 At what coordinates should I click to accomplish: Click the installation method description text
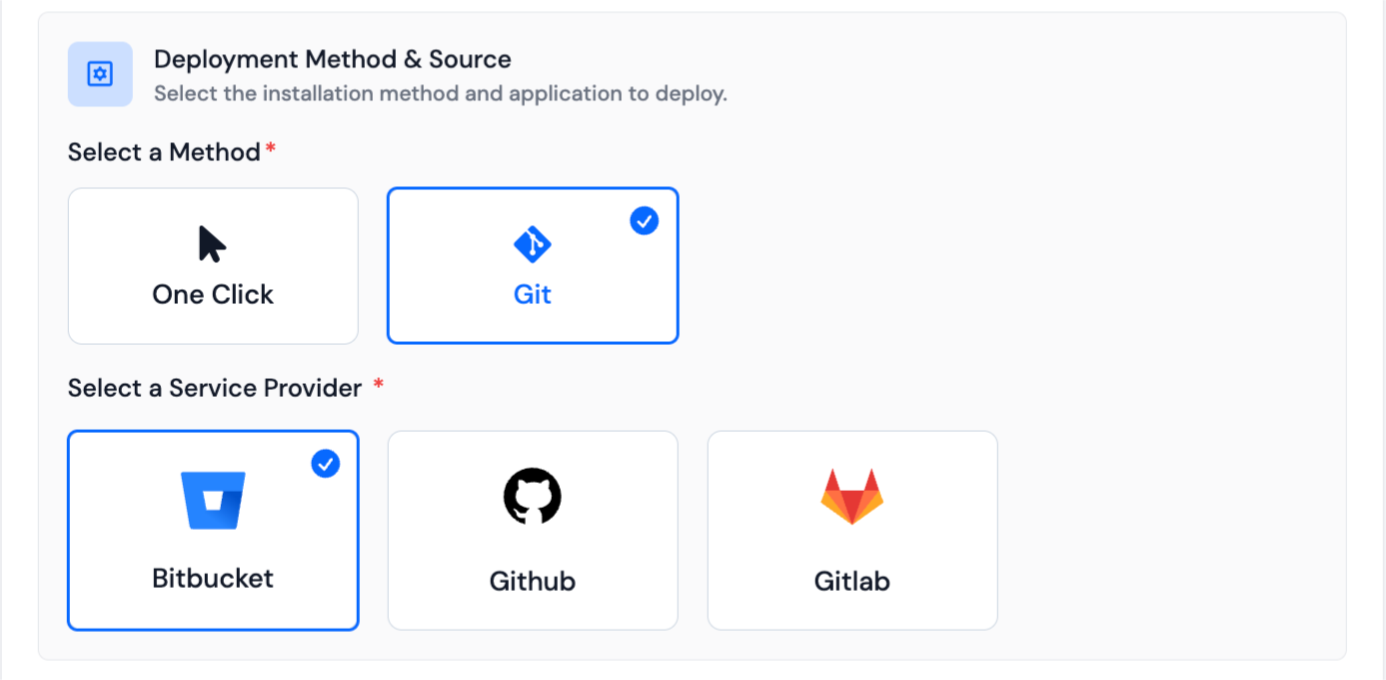[440, 94]
